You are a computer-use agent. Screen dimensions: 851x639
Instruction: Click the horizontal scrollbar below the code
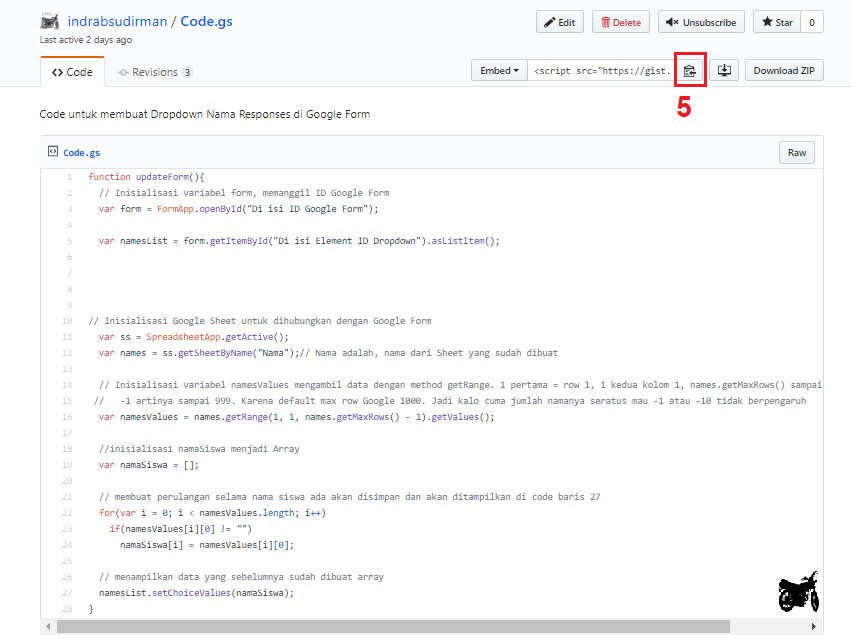point(400,626)
